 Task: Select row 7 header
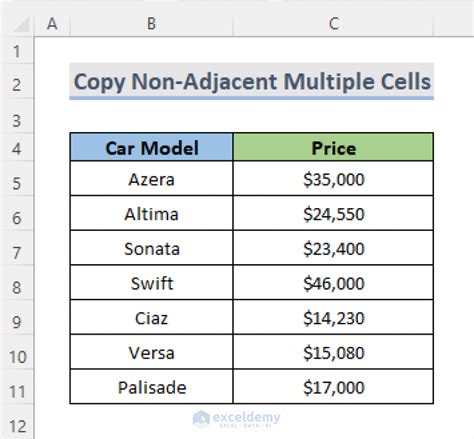pos(17,249)
